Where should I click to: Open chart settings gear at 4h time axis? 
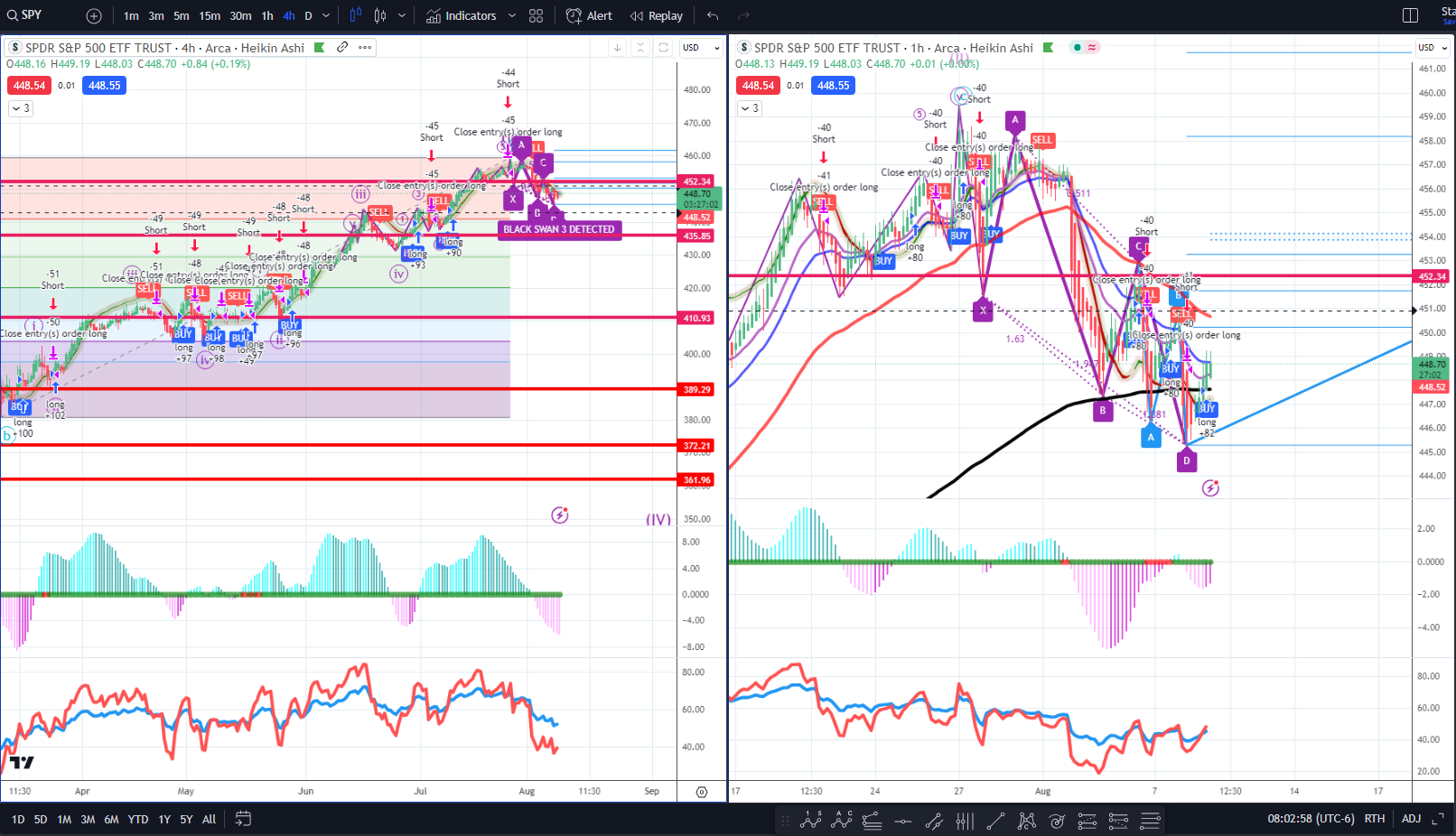click(702, 792)
